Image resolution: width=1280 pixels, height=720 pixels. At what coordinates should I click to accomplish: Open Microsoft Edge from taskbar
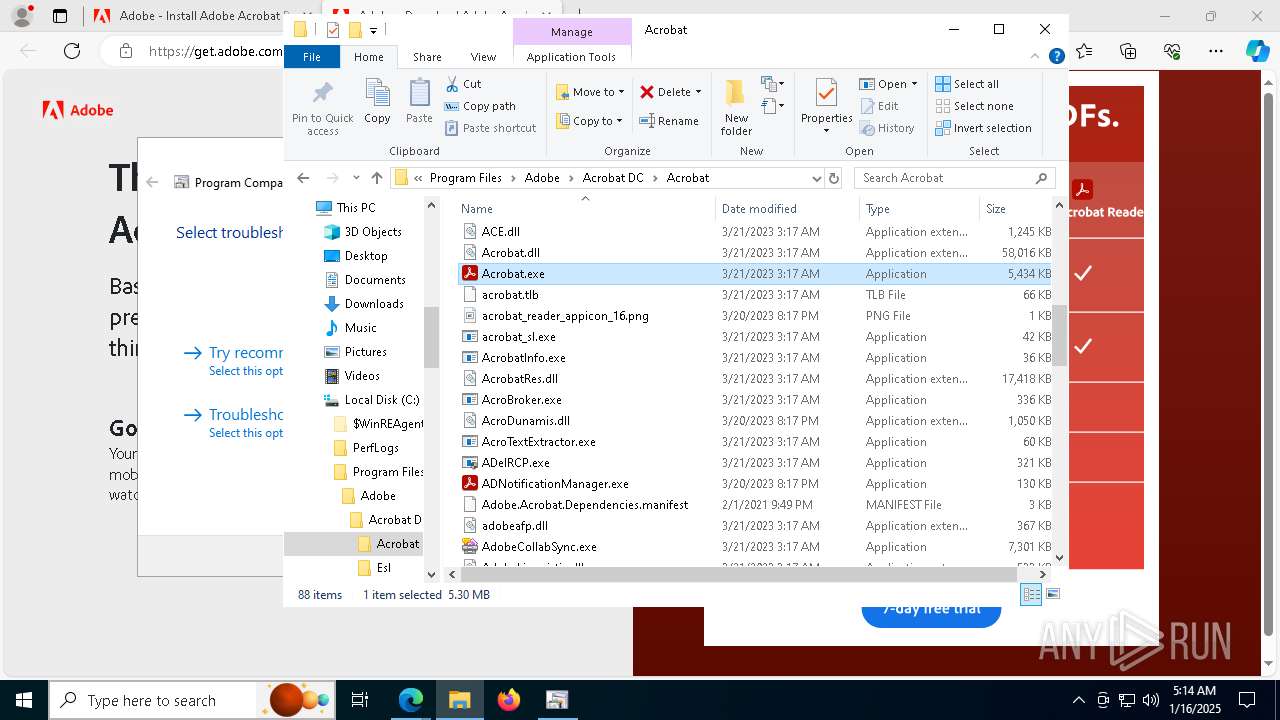[x=411, y=700]
